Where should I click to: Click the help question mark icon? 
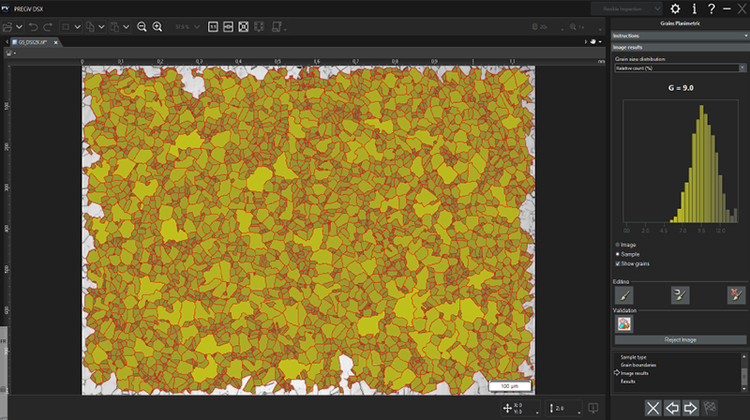[713, 8]
